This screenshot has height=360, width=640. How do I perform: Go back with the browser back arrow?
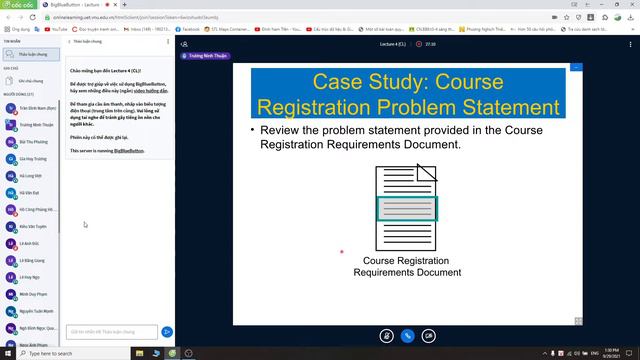[x=8, y=18]
